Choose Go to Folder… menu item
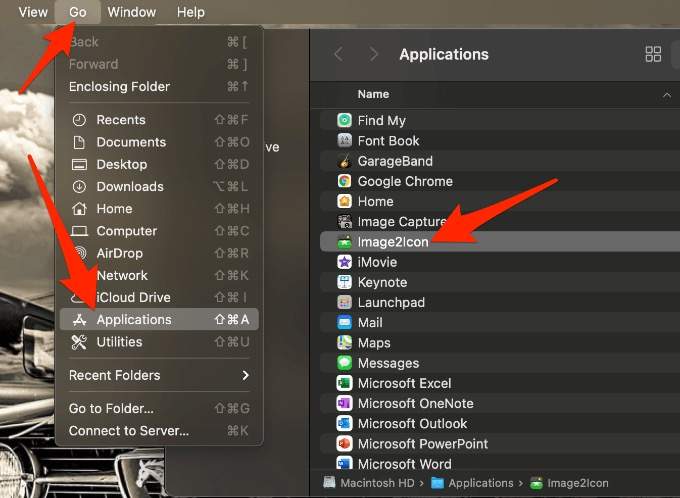 tap(159, 409)
